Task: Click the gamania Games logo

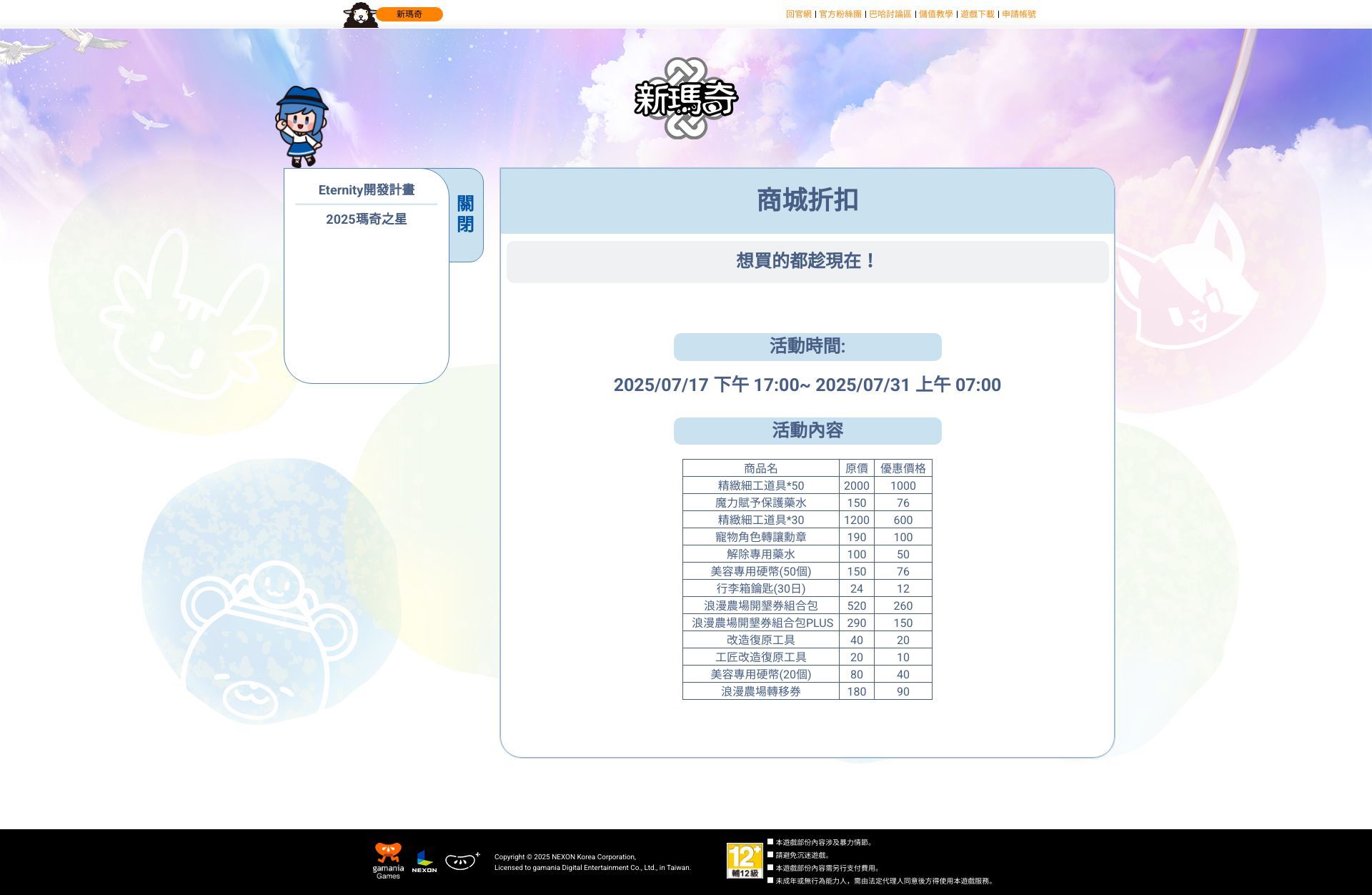Action: (x=388, y=861)
